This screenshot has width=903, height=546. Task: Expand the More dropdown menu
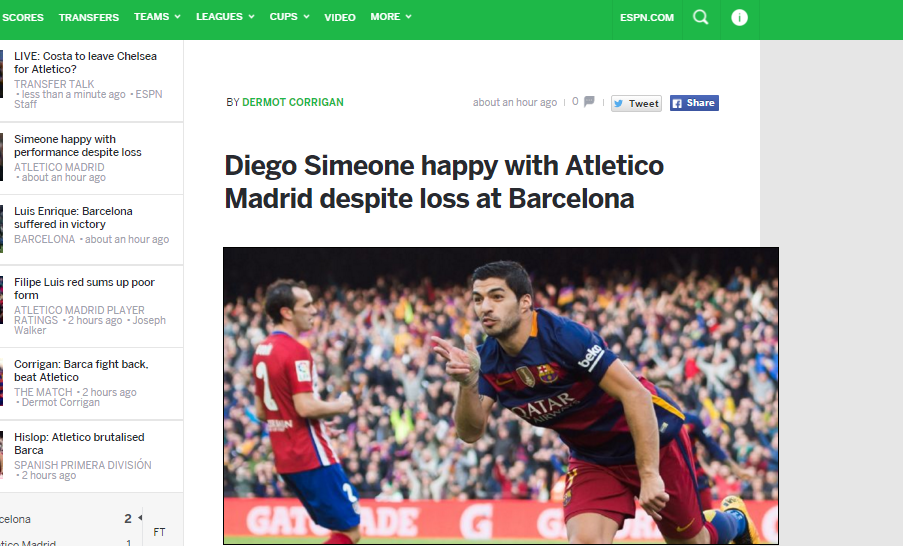(391, 17)
